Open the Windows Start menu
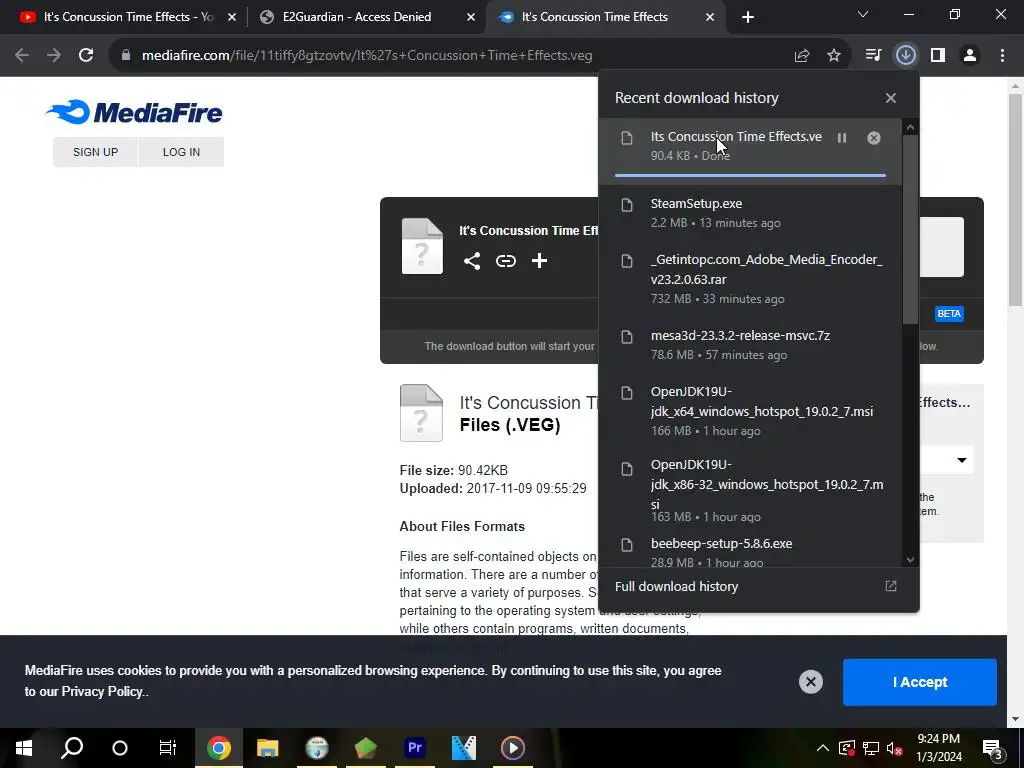Image resolution: width=1024 pixels, height=768 pixels. [x=24, y=748]
